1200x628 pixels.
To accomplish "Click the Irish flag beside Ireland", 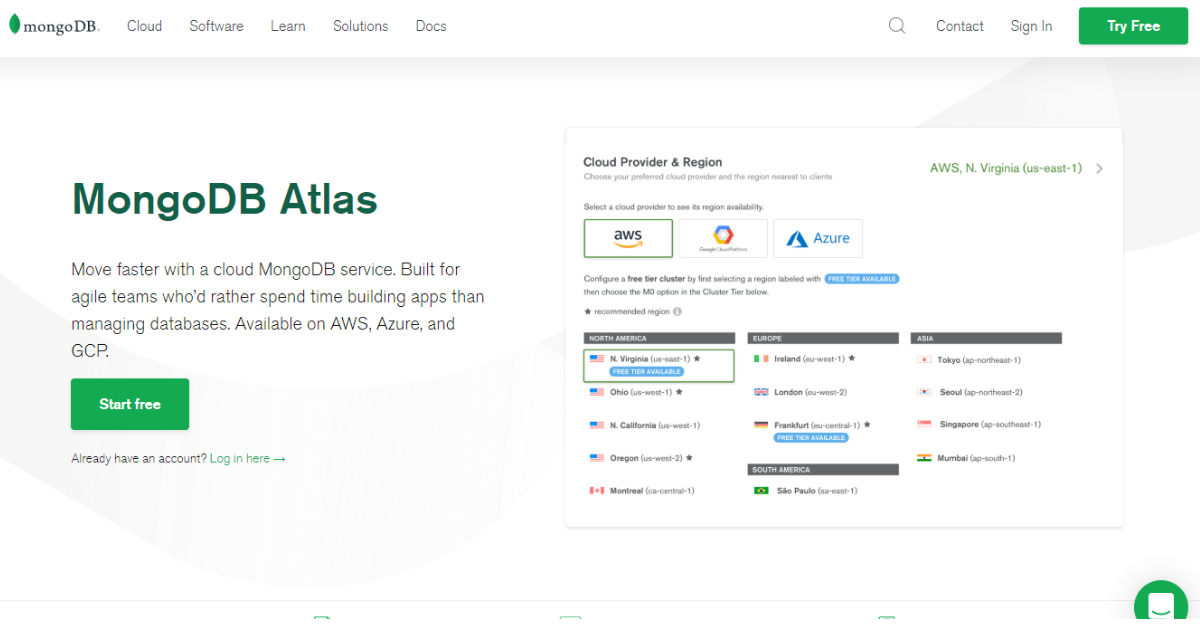I will click(x=761, y=358).
